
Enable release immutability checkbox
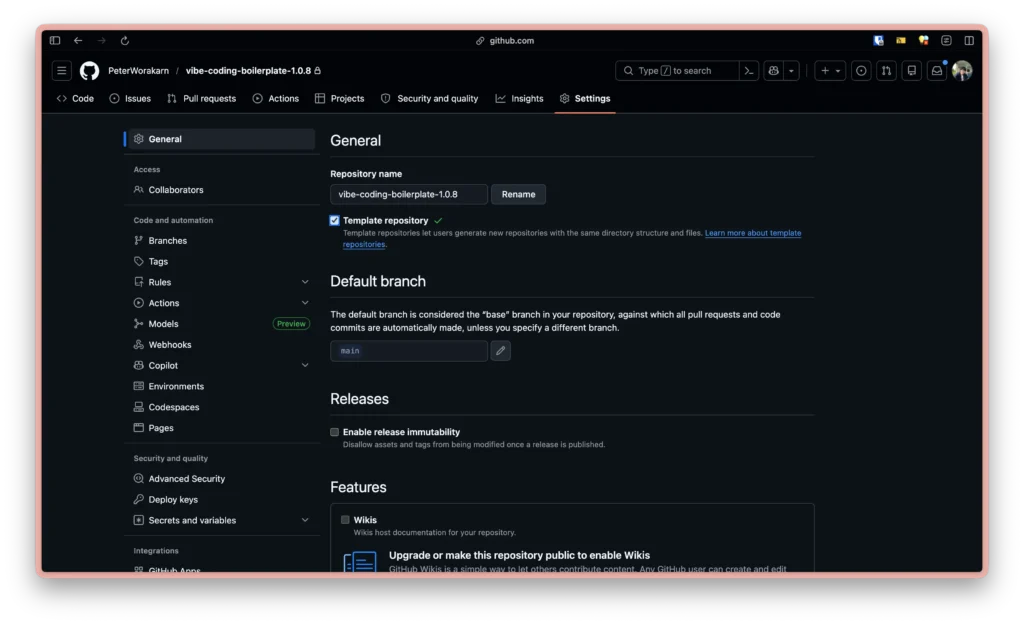click(334, 432)
